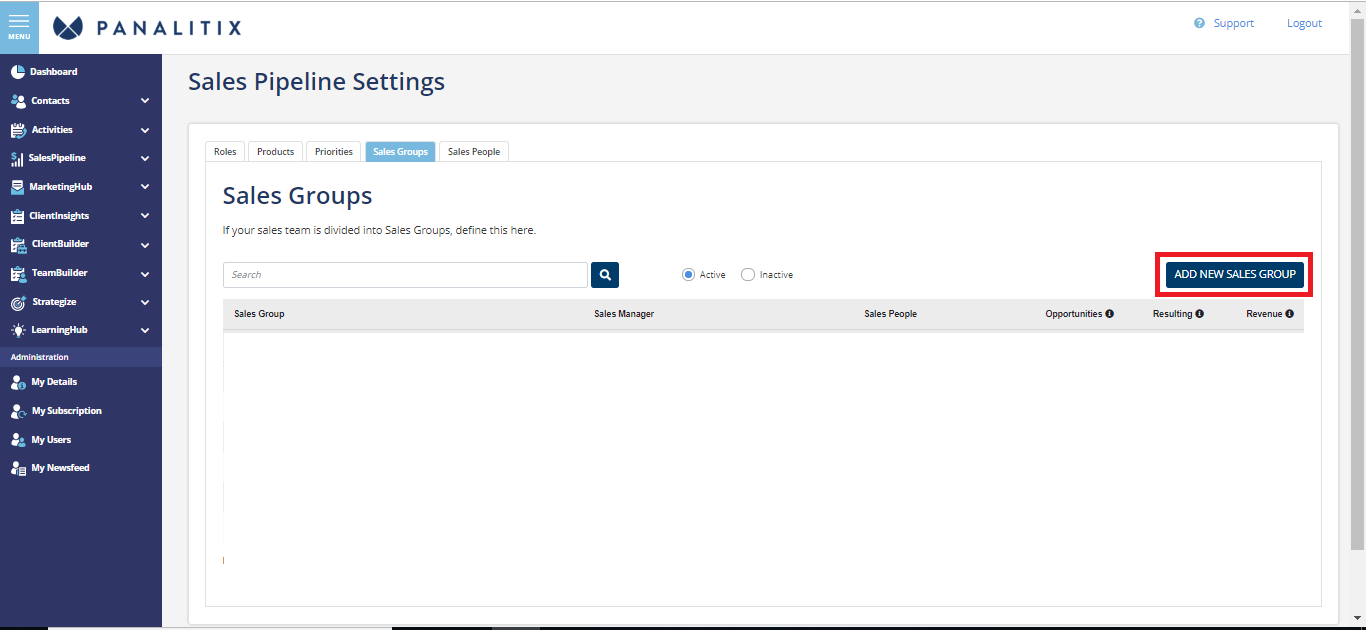Click the Opportunities column header text
Screen dimensions: 1366x630
click(1073, 314)
